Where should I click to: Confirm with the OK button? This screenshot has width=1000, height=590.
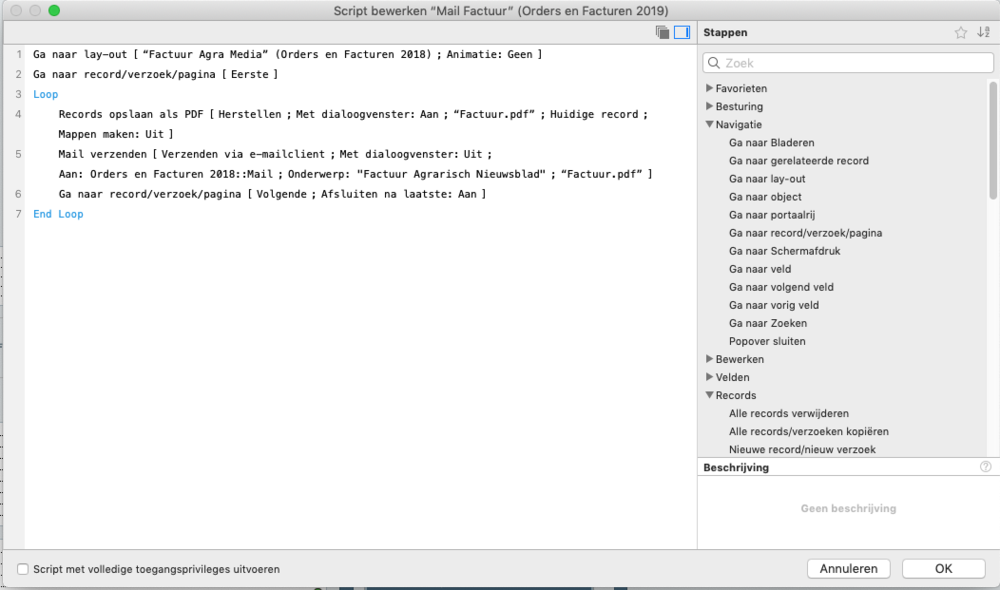click(943, 569)
